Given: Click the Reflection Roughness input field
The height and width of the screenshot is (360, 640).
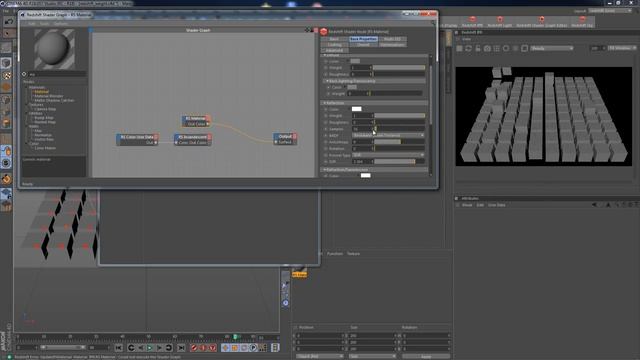Looking at the screenshot, I should pos(362,122).
